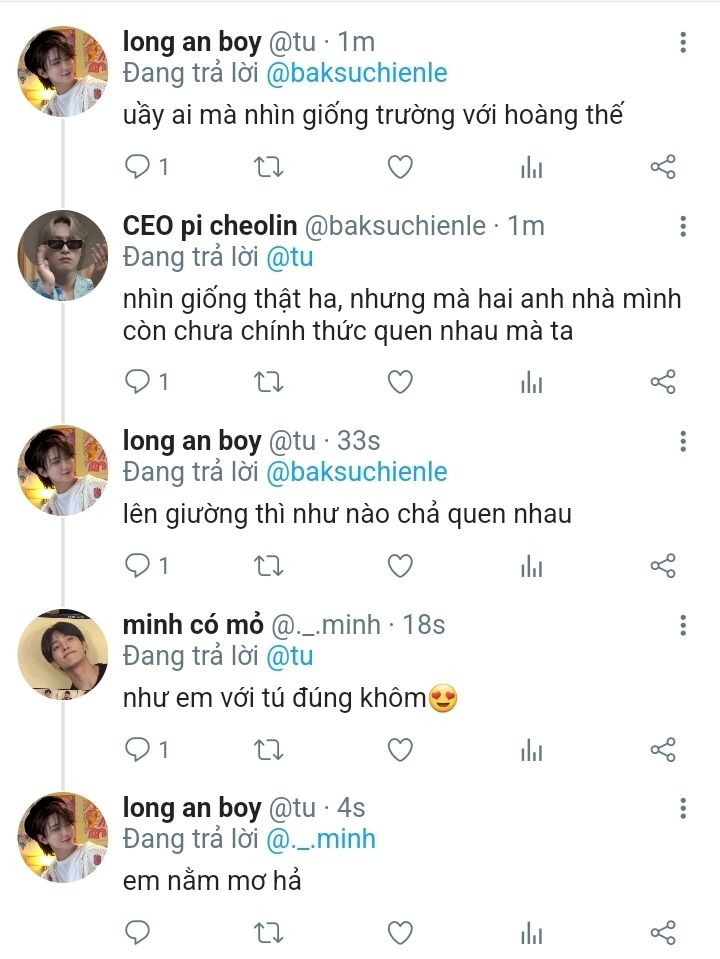
Task: Open more options for the first tweet
Action: coord(683,42)
